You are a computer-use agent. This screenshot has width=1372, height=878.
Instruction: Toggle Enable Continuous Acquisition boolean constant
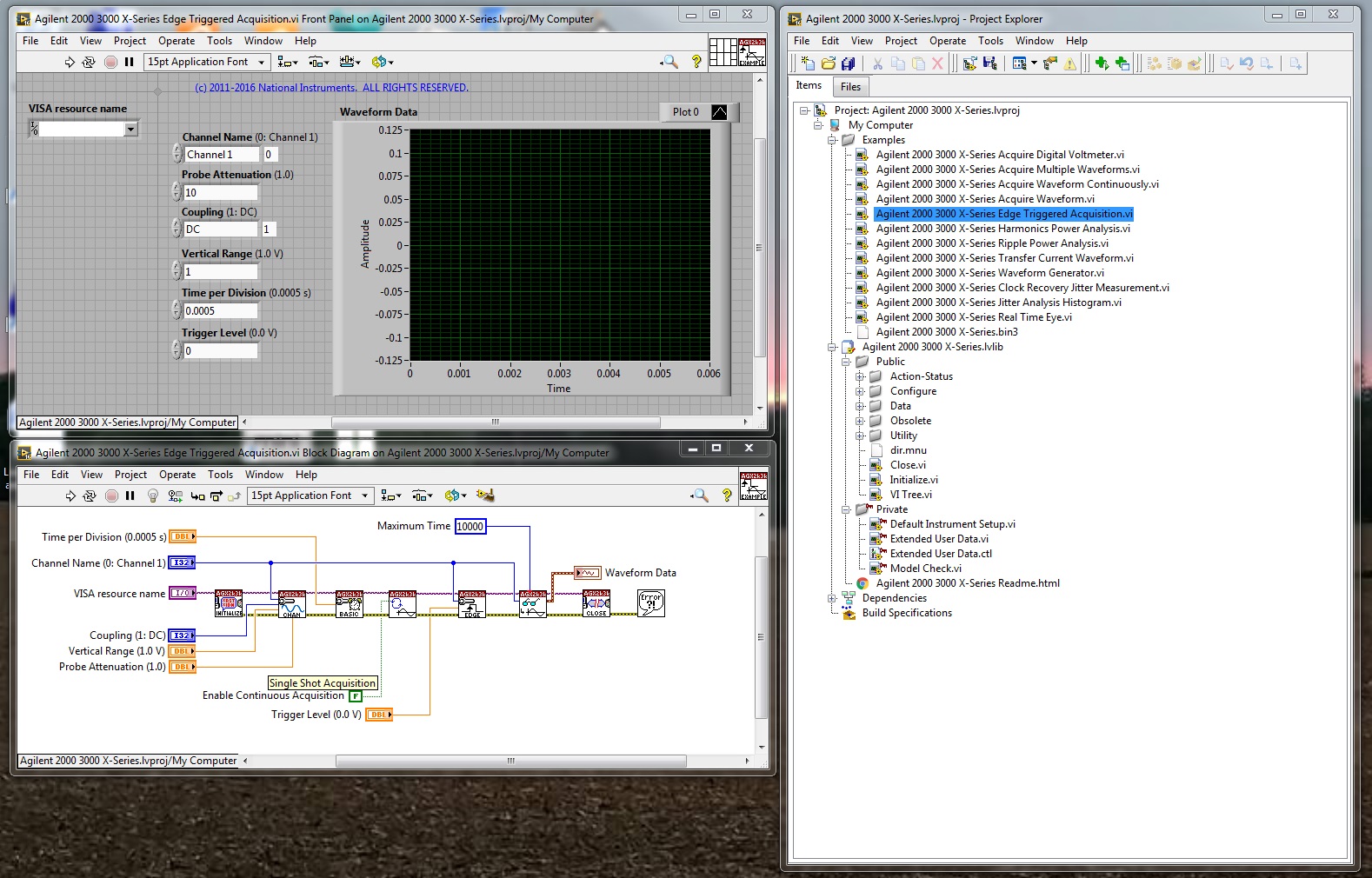(356, 696)
